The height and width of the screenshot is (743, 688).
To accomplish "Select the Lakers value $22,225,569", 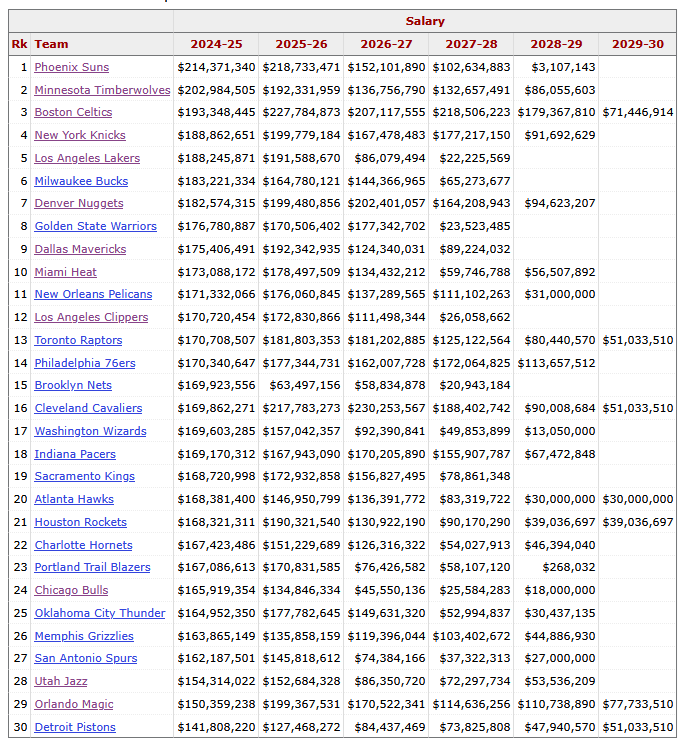I will pyautogui.click(x=475, y=158).
